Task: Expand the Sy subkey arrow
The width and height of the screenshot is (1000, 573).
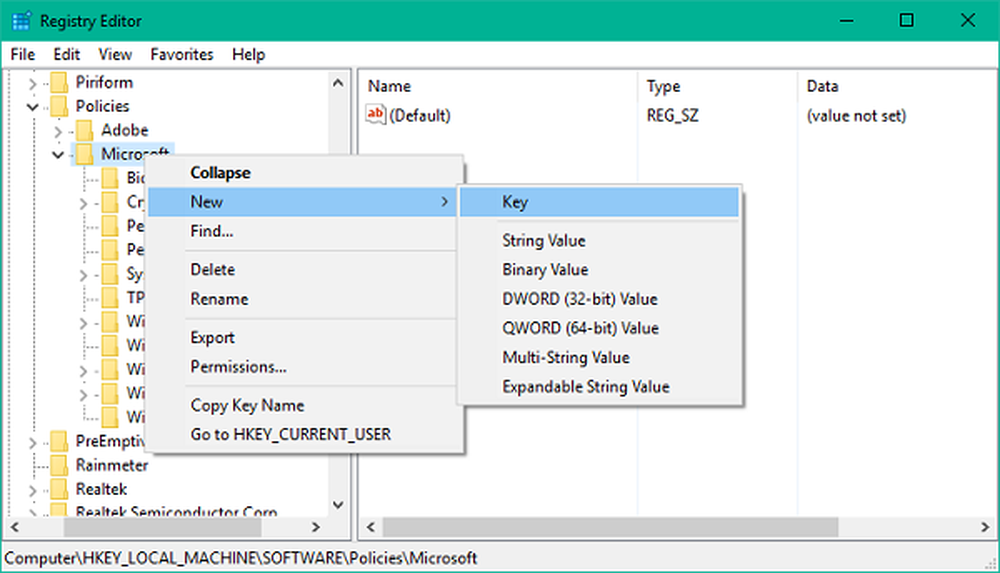Action: pyautogui.click(x=83, y=275)
